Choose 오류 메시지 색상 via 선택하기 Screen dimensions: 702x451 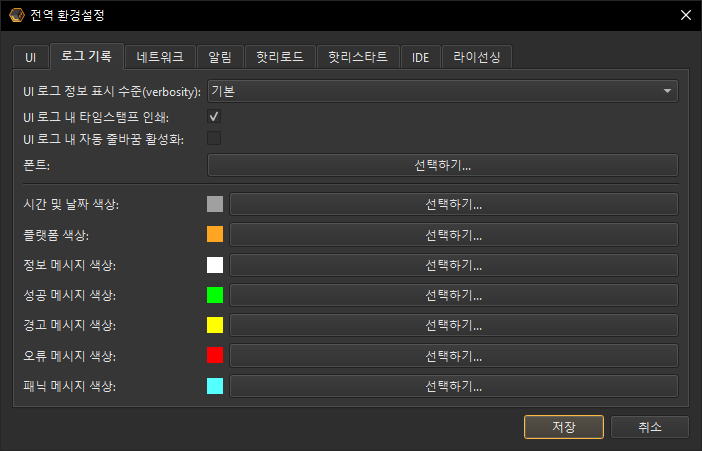tap(454, 356)
